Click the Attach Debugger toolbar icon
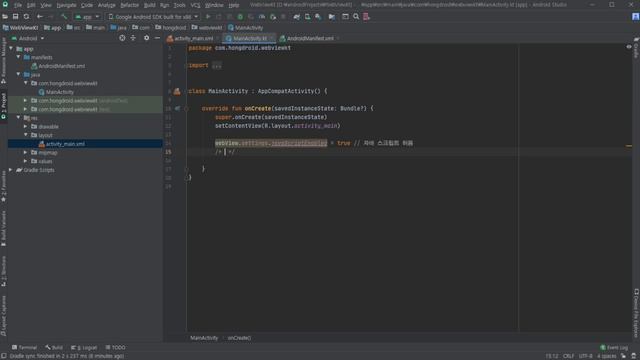The image size is (640, 360). pyautogui.click(x=273, y=17)
